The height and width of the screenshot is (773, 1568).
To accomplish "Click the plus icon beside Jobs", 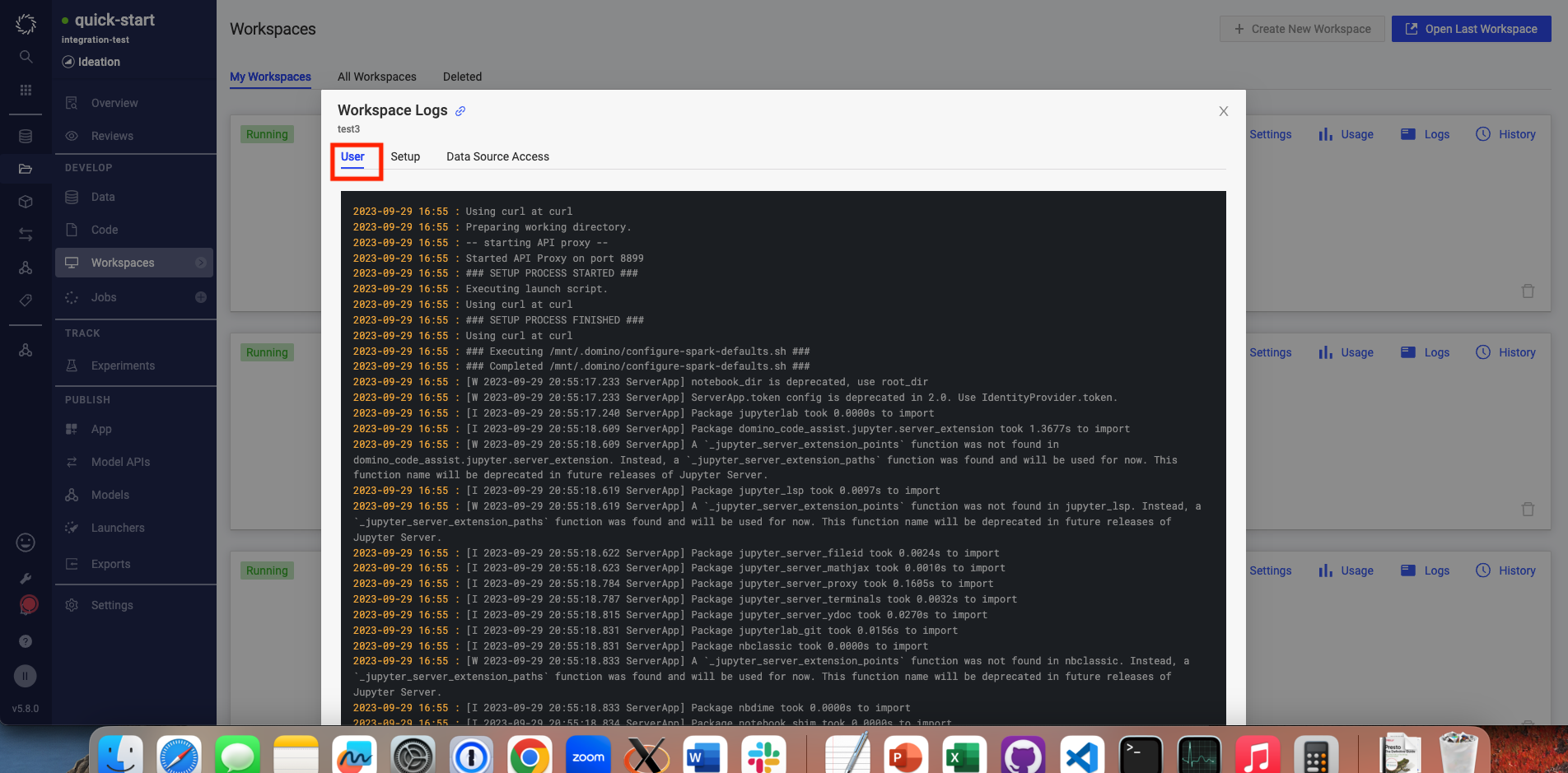I will click(x=201, y=297).
